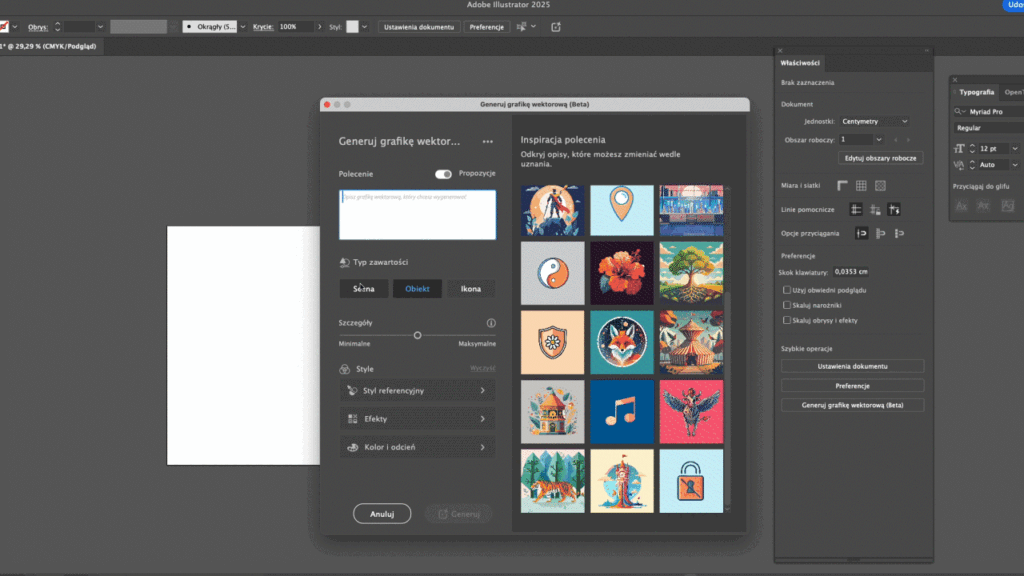The width and height of the screenshot is (1024, 576).
Task: Show transparency grid icon in Properties
Action: pos(880,185)
